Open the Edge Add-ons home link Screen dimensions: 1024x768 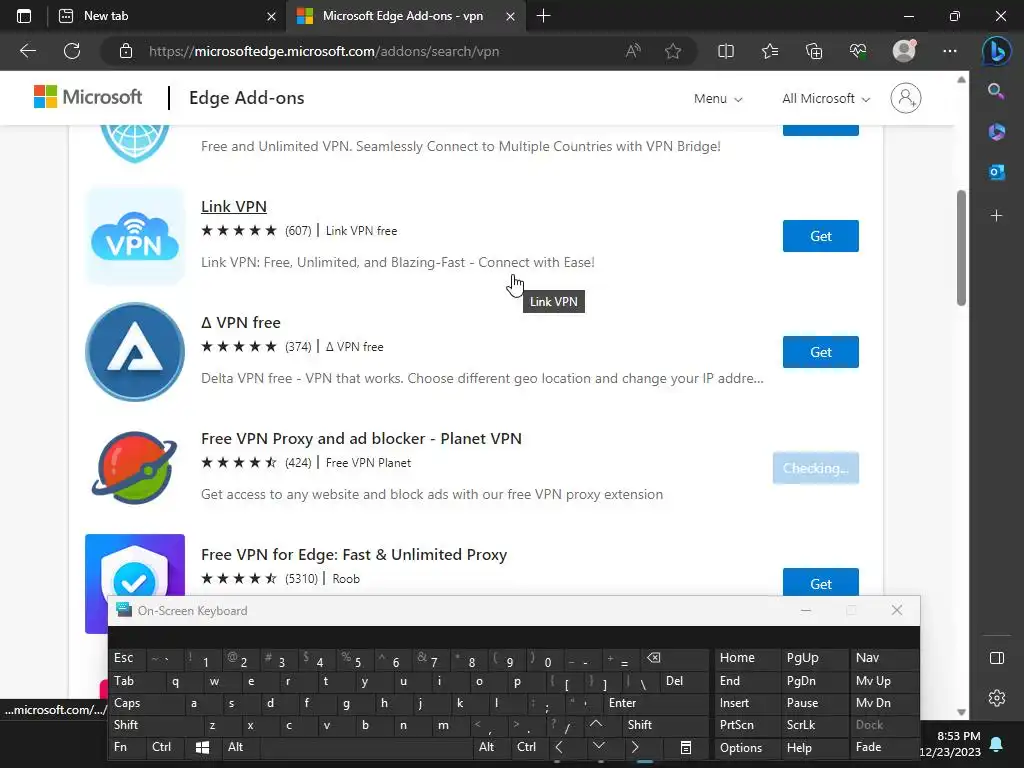[246, 98]
